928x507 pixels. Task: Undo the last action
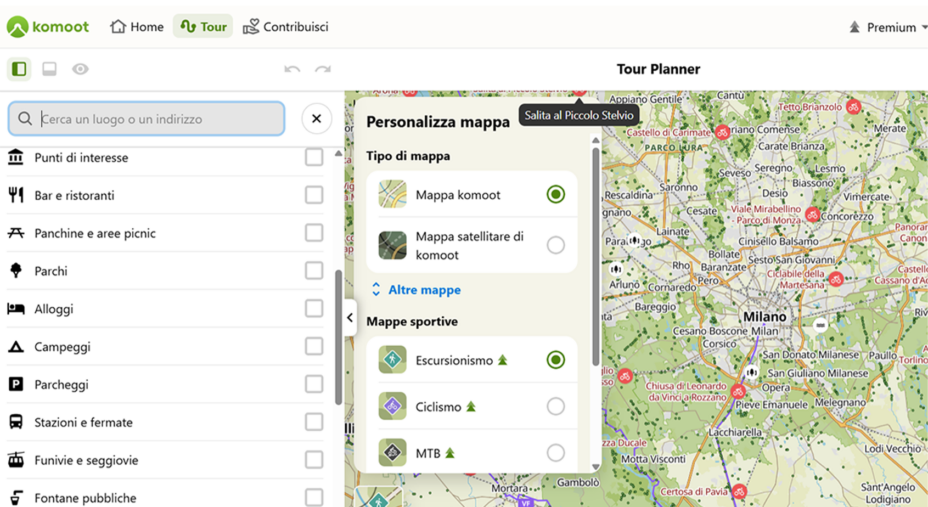(x=292, y=69)
